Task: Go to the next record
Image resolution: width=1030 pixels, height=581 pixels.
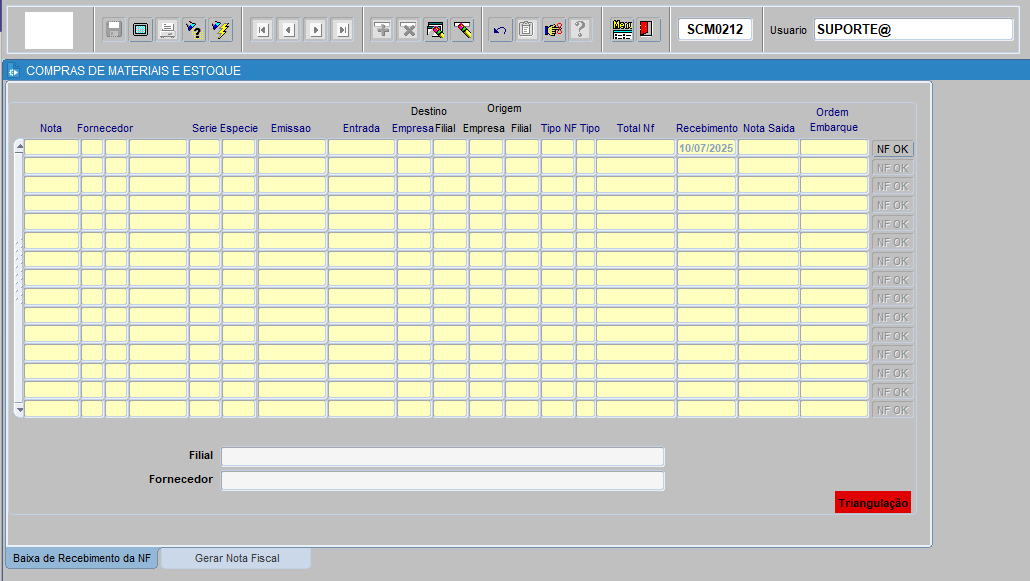Action: 315,30
